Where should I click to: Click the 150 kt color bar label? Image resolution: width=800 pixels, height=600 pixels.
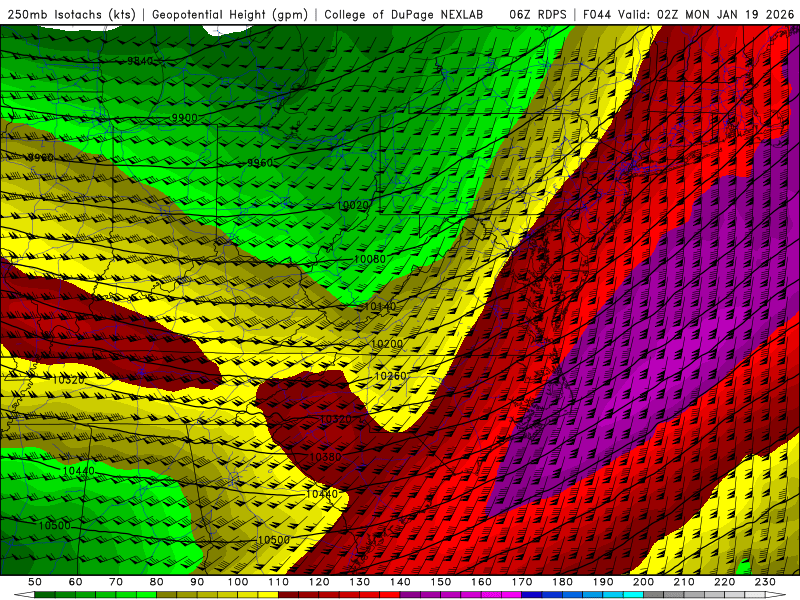[x=440, y=582]
